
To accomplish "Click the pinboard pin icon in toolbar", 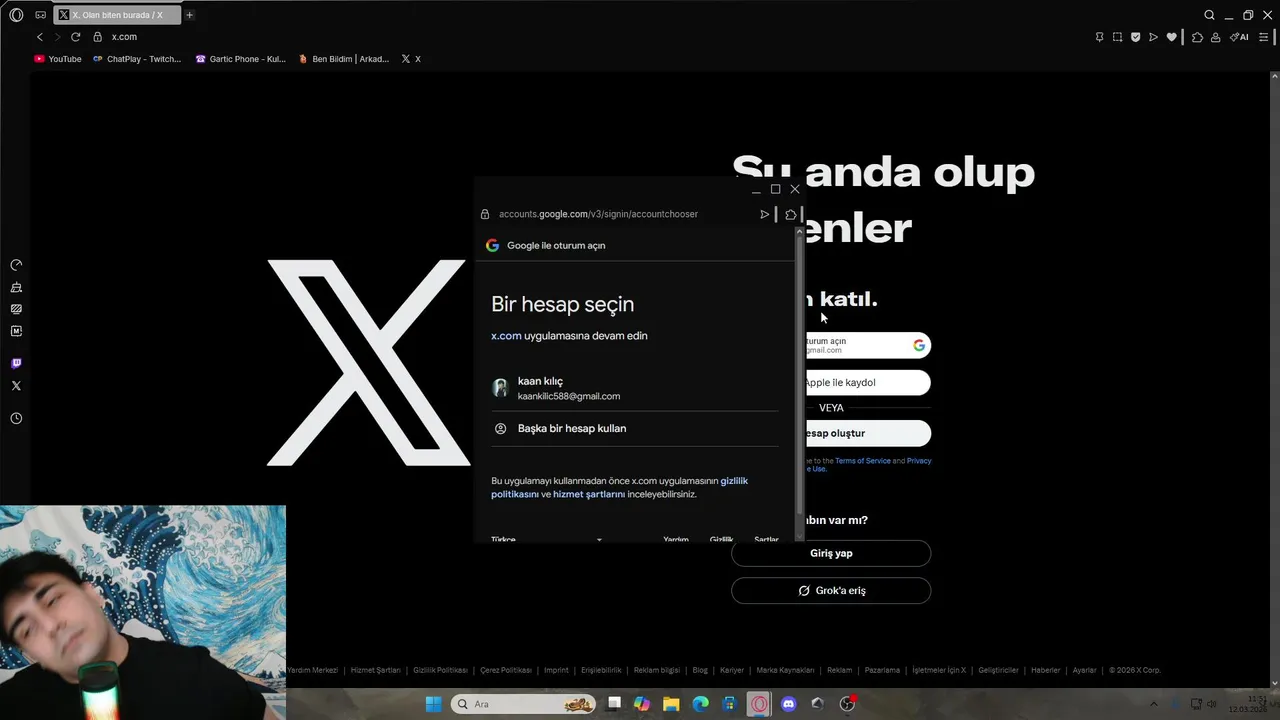I will pyautogui.click(x=1099, y=37).
